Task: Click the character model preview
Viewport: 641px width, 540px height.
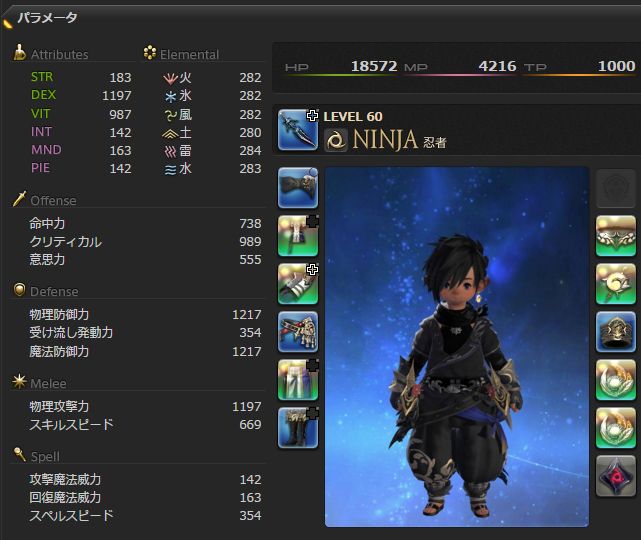Action: pos(457,347)
